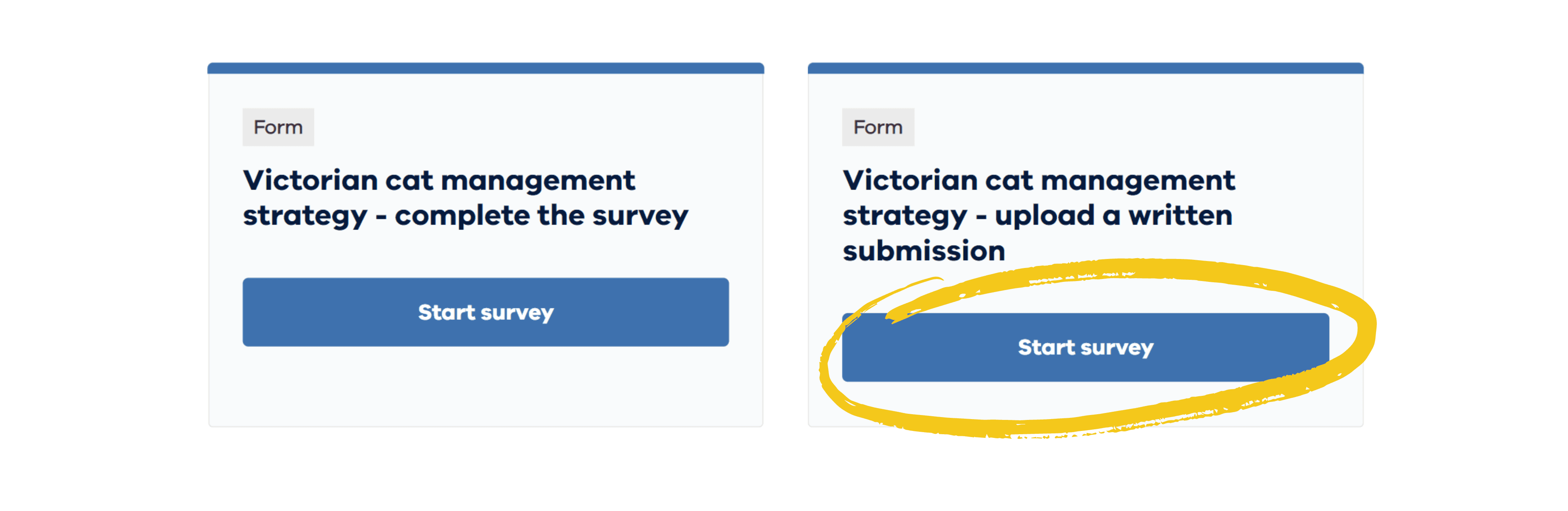Viewport: 1568px width, 511px height.
Task: Open the 'complete the survey' card title
Action: click(465, 198)
